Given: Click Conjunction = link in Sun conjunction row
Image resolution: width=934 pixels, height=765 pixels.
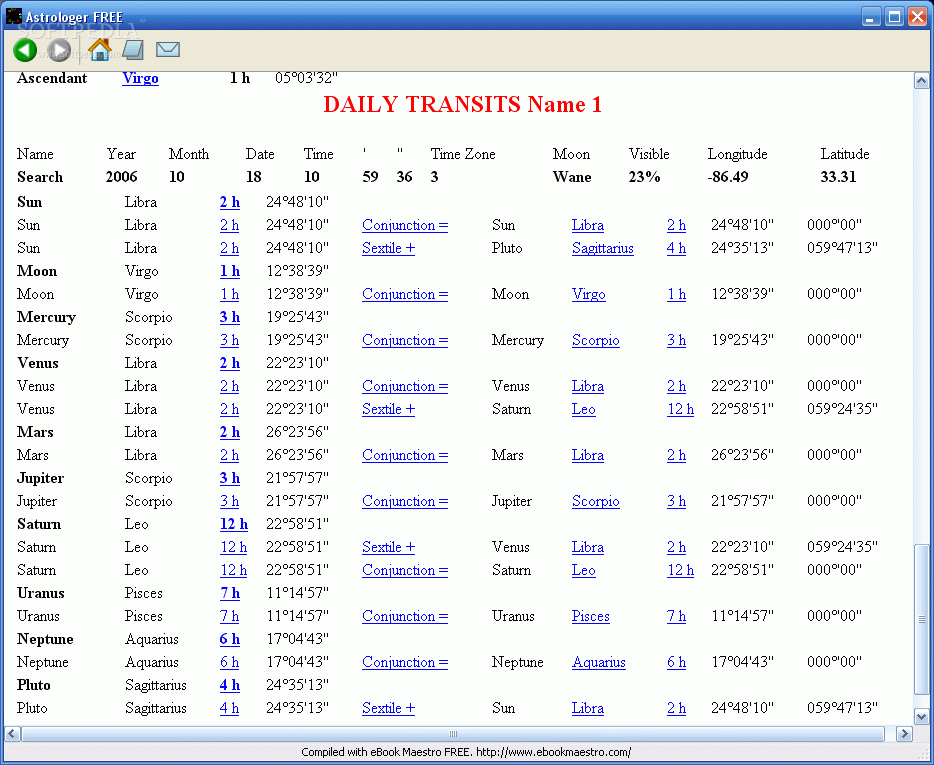Looking at the screenshot, I should (x=405, y=225).
